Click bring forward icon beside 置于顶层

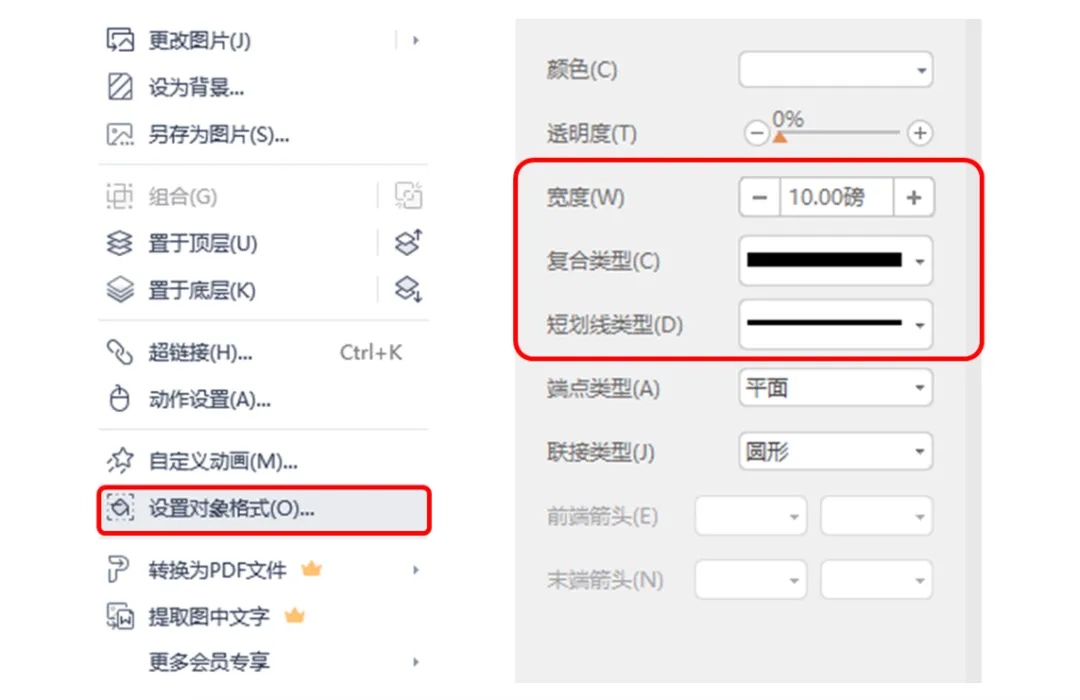tap(408, 243)
